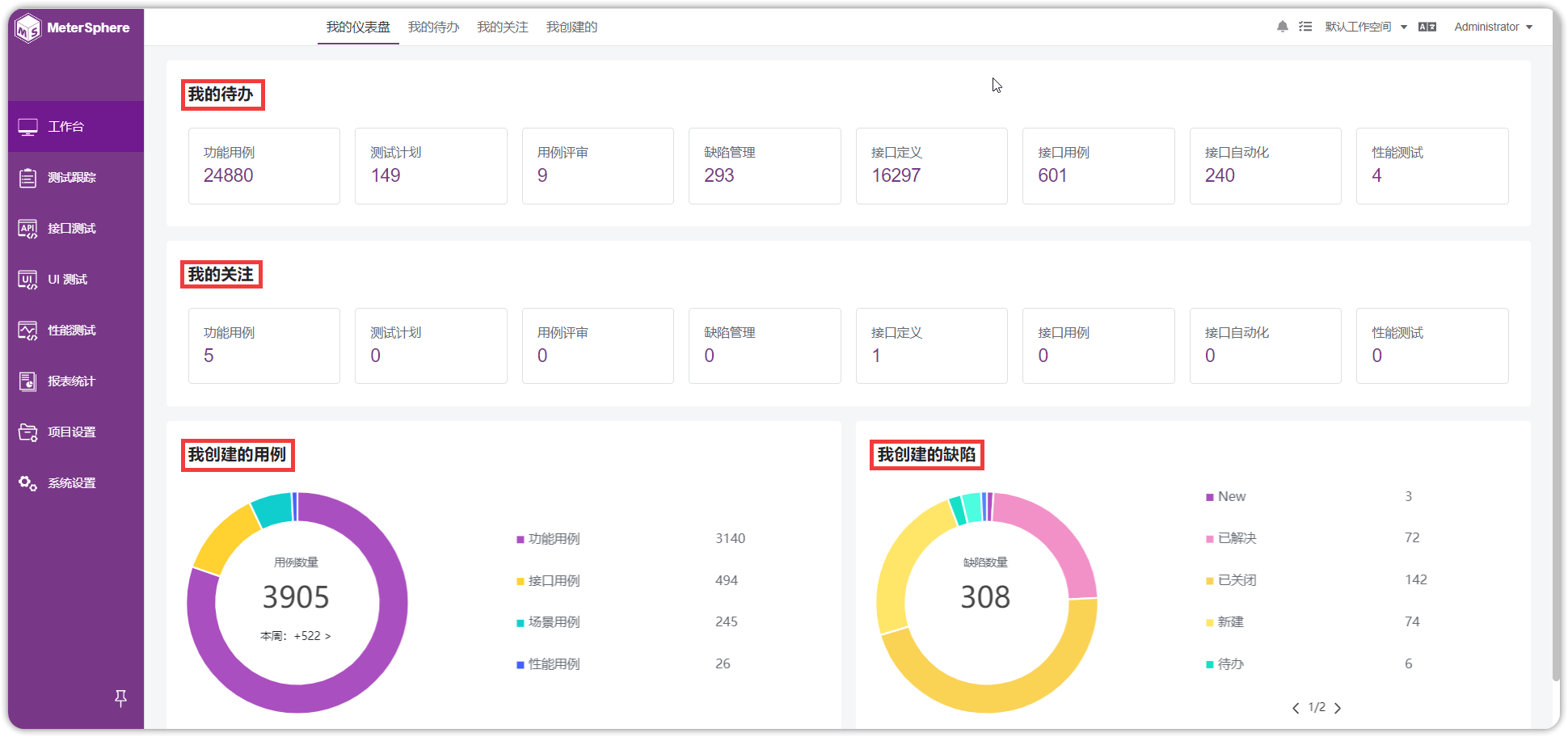Toggle 接口用例 legend yellow swatch
The image size is (1568, 737).
coord(521,581)
